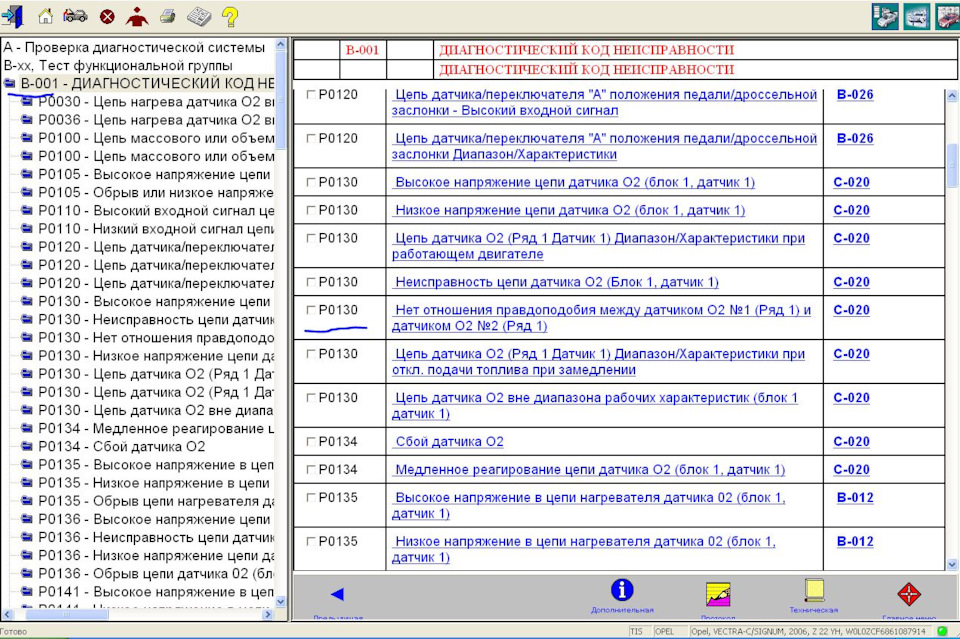Go to the Home page icon
This screenshot has height=639, width=960.
coord(45,16)
